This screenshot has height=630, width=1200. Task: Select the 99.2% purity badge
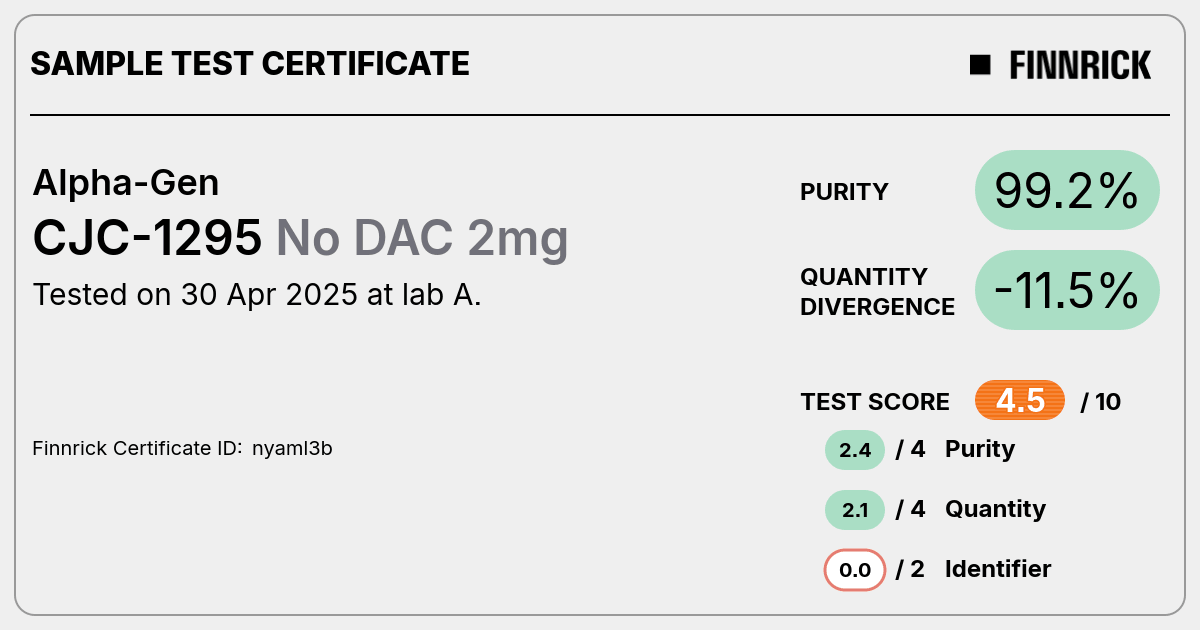point(1067,190)
